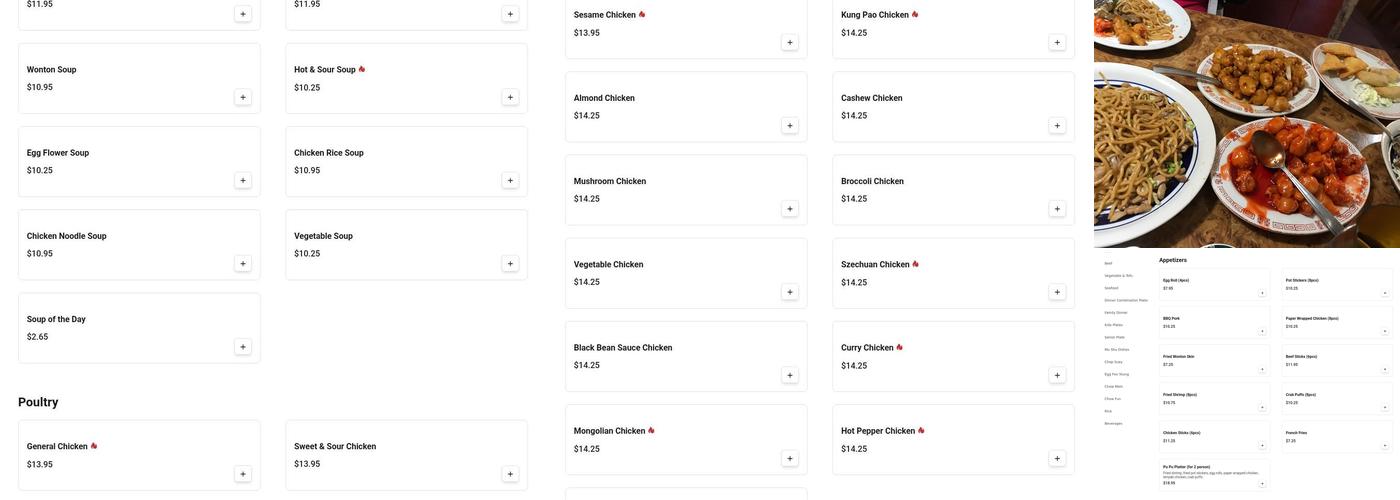Open Chow Mein category from side menu

point(1113,386)
